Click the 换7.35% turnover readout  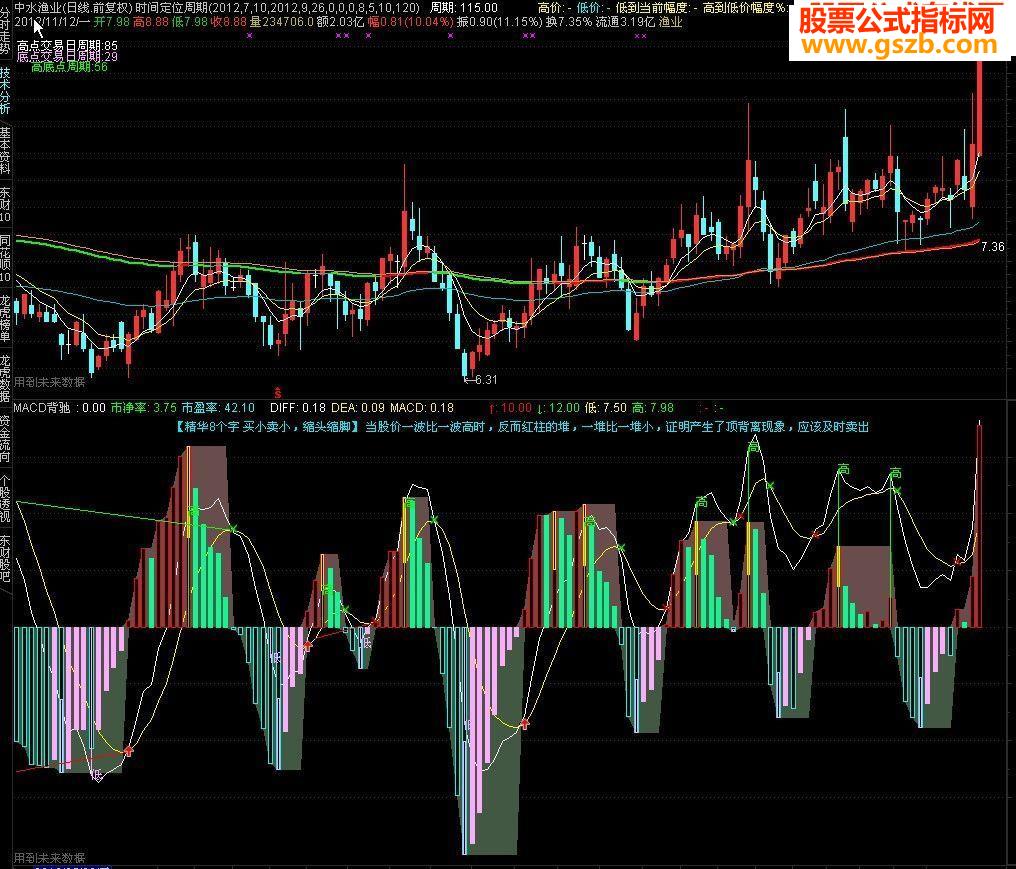click(569, 21)
